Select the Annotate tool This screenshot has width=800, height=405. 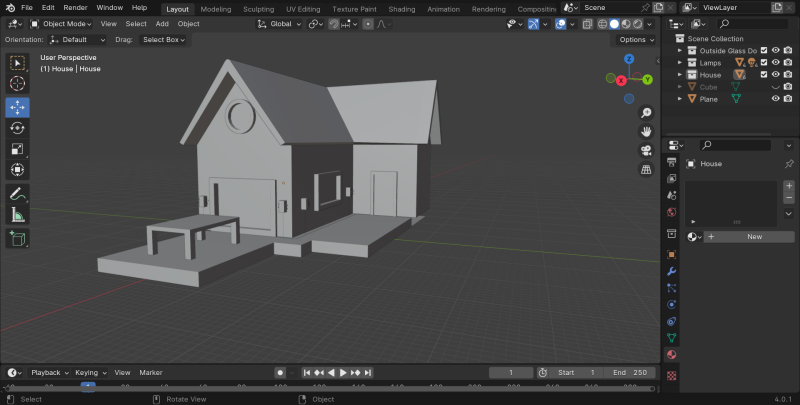point(17,194)
